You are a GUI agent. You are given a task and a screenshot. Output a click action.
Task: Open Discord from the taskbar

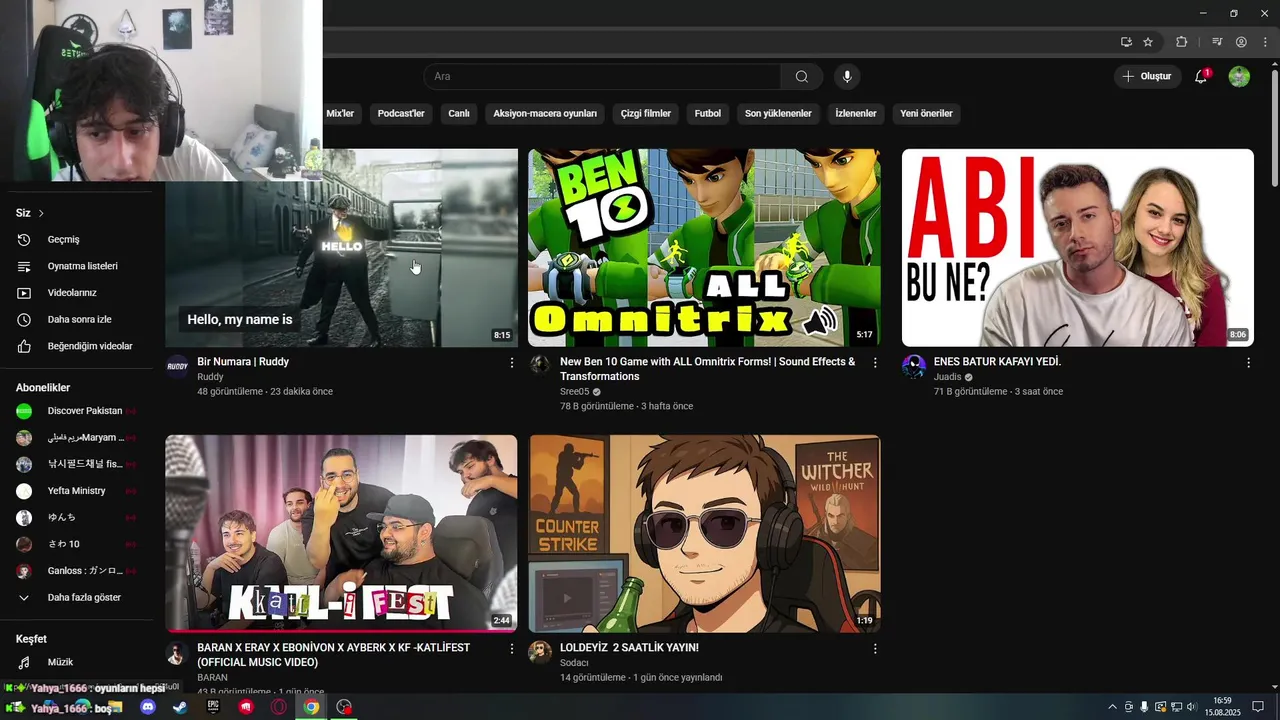pos(148,707)
